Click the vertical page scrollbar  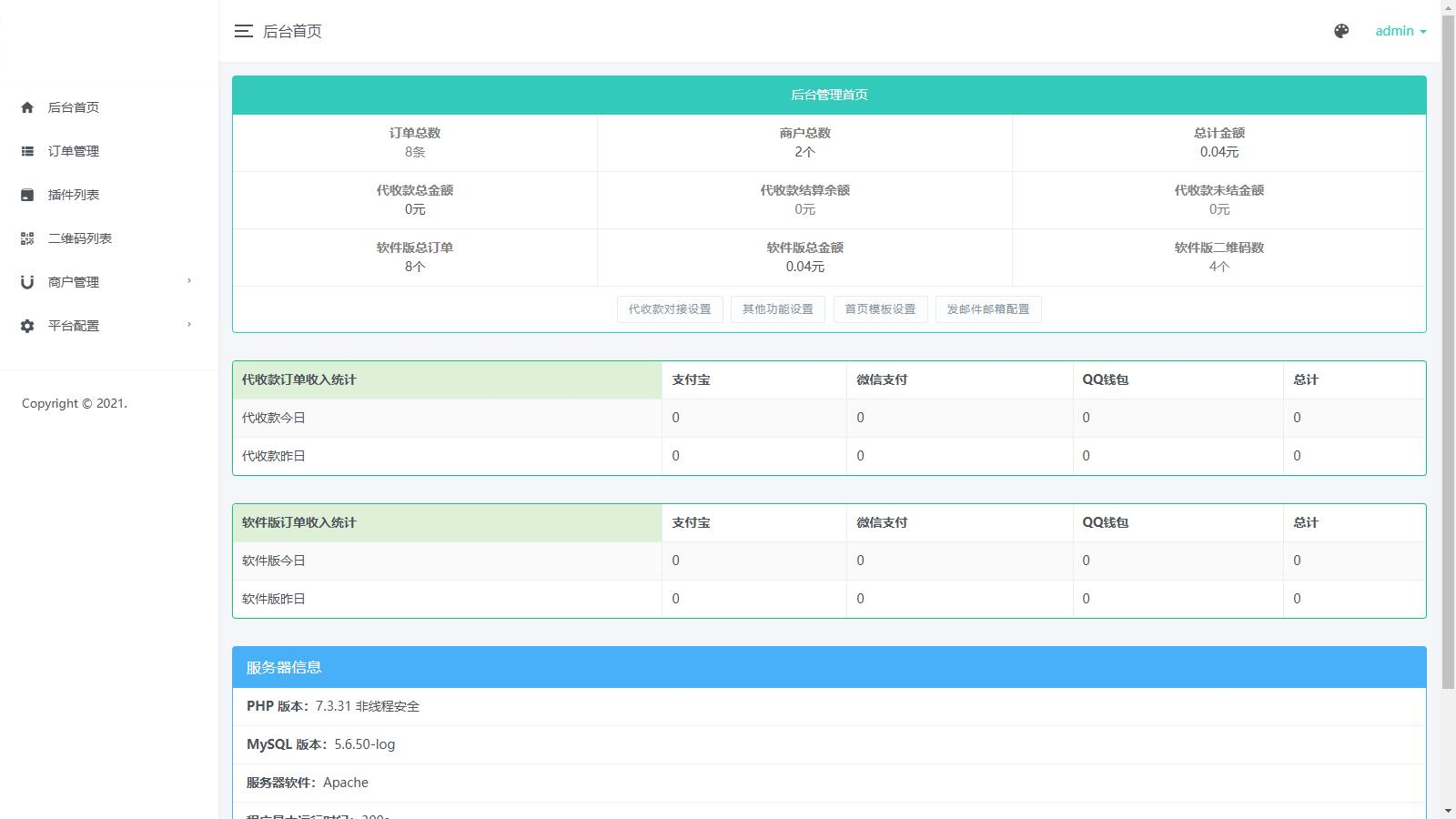(x=1448, y=364)
